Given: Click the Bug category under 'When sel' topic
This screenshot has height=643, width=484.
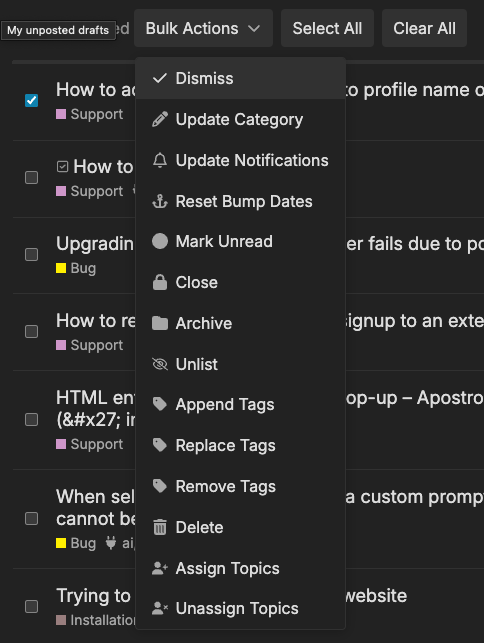Looking at the screenshot, I should point(76,543).
